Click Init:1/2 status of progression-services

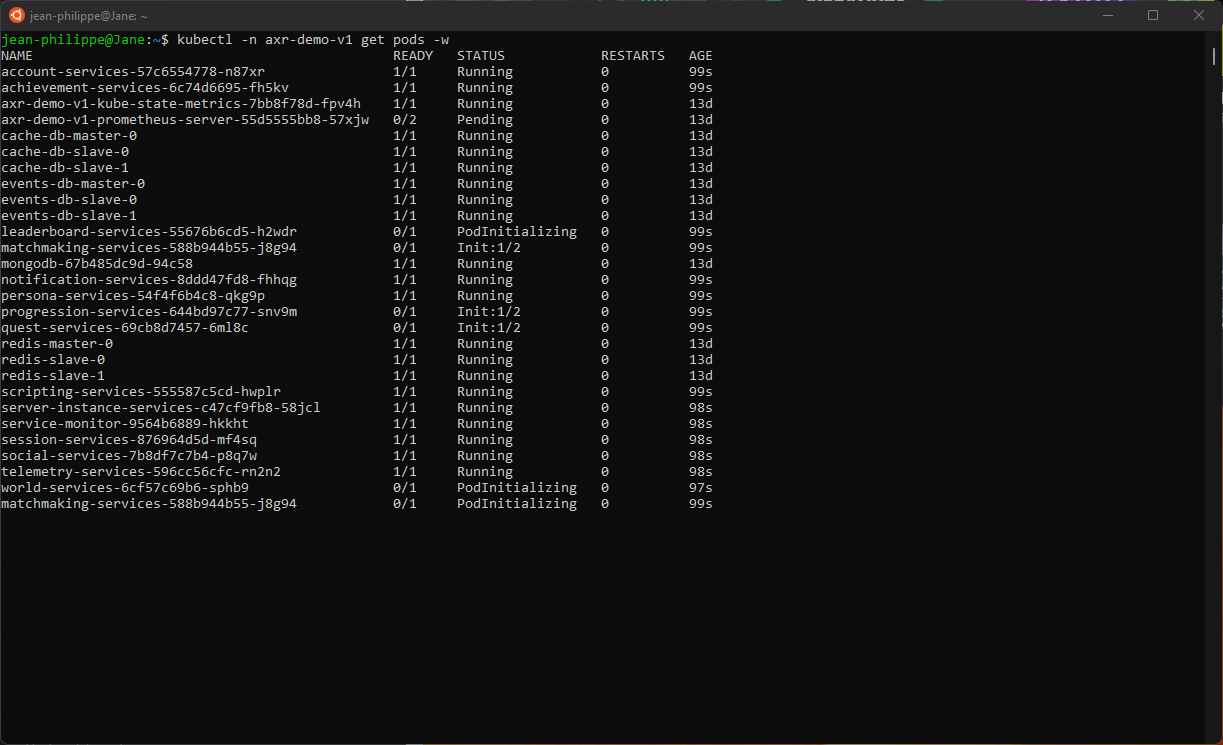[x=489, y=312]
